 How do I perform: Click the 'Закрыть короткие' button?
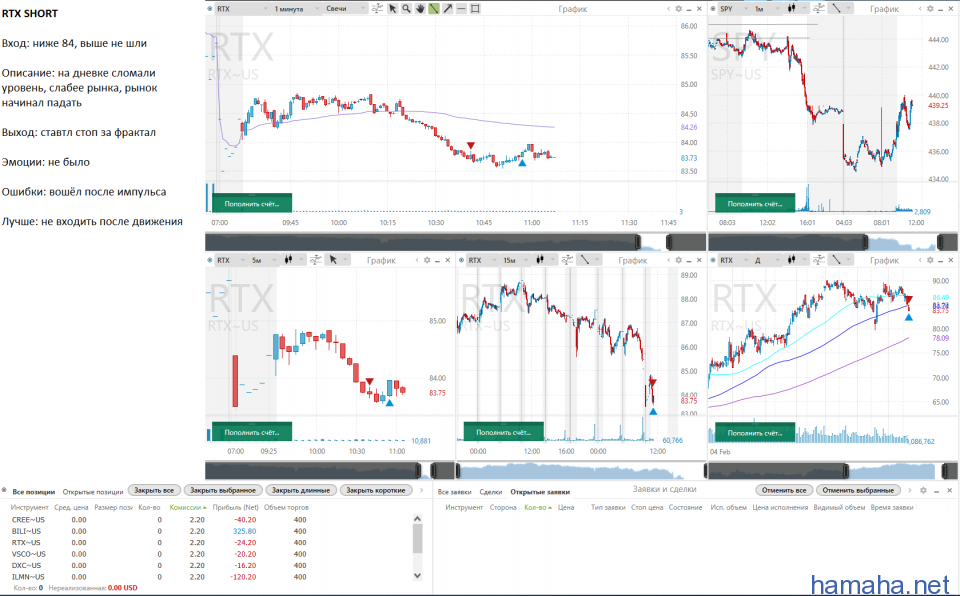coord(375,491)
